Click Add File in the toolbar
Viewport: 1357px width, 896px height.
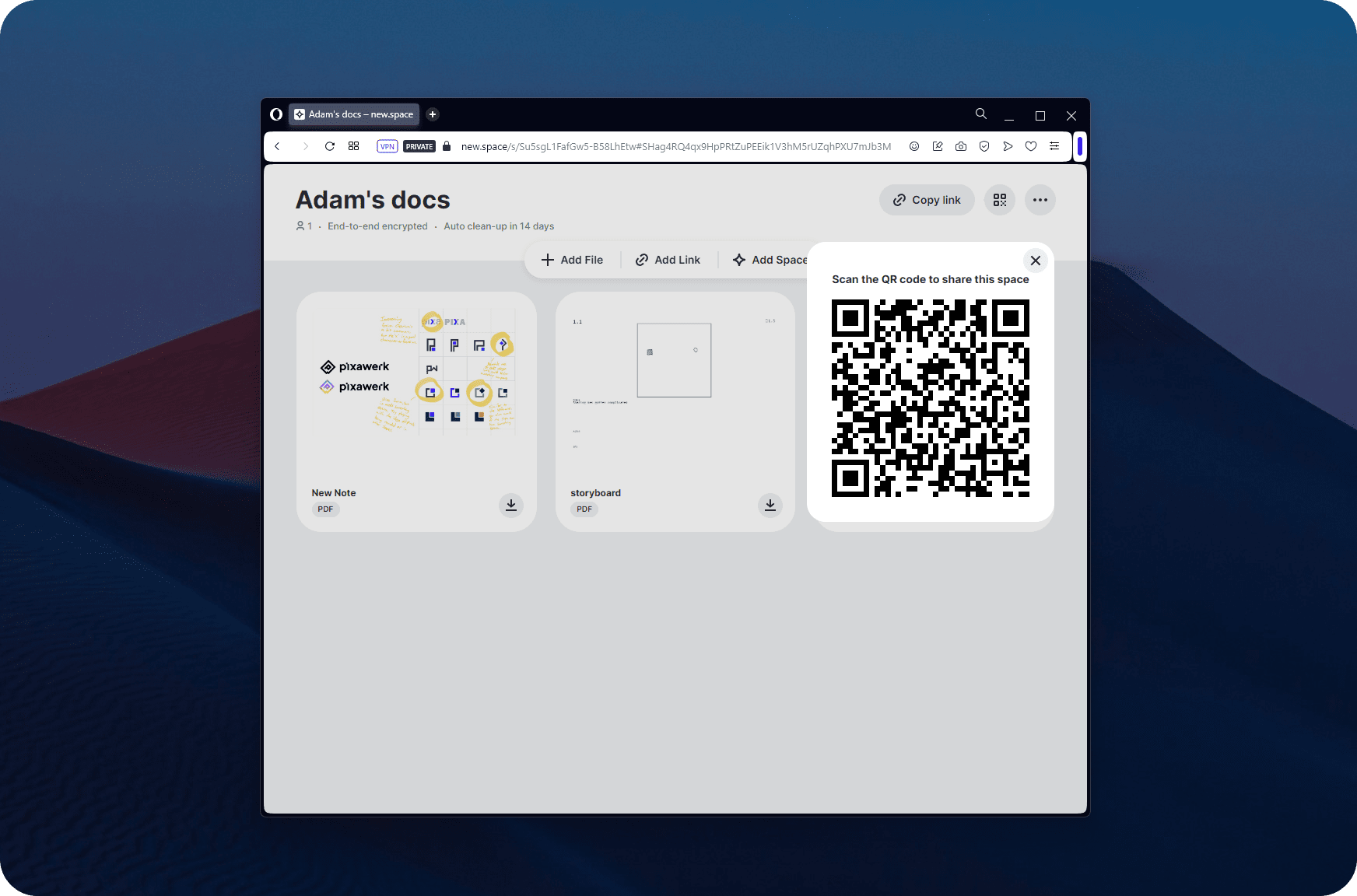pos(572,260)
